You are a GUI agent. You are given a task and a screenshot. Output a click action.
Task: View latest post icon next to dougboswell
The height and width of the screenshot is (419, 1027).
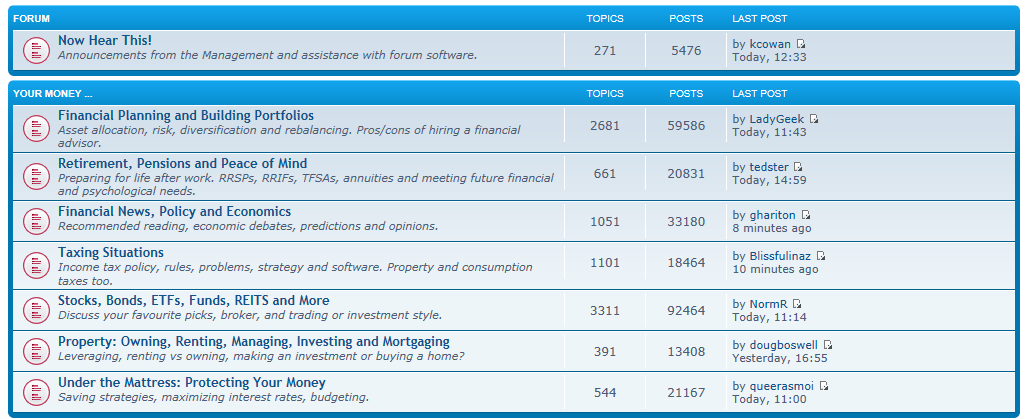coord(828,345)
